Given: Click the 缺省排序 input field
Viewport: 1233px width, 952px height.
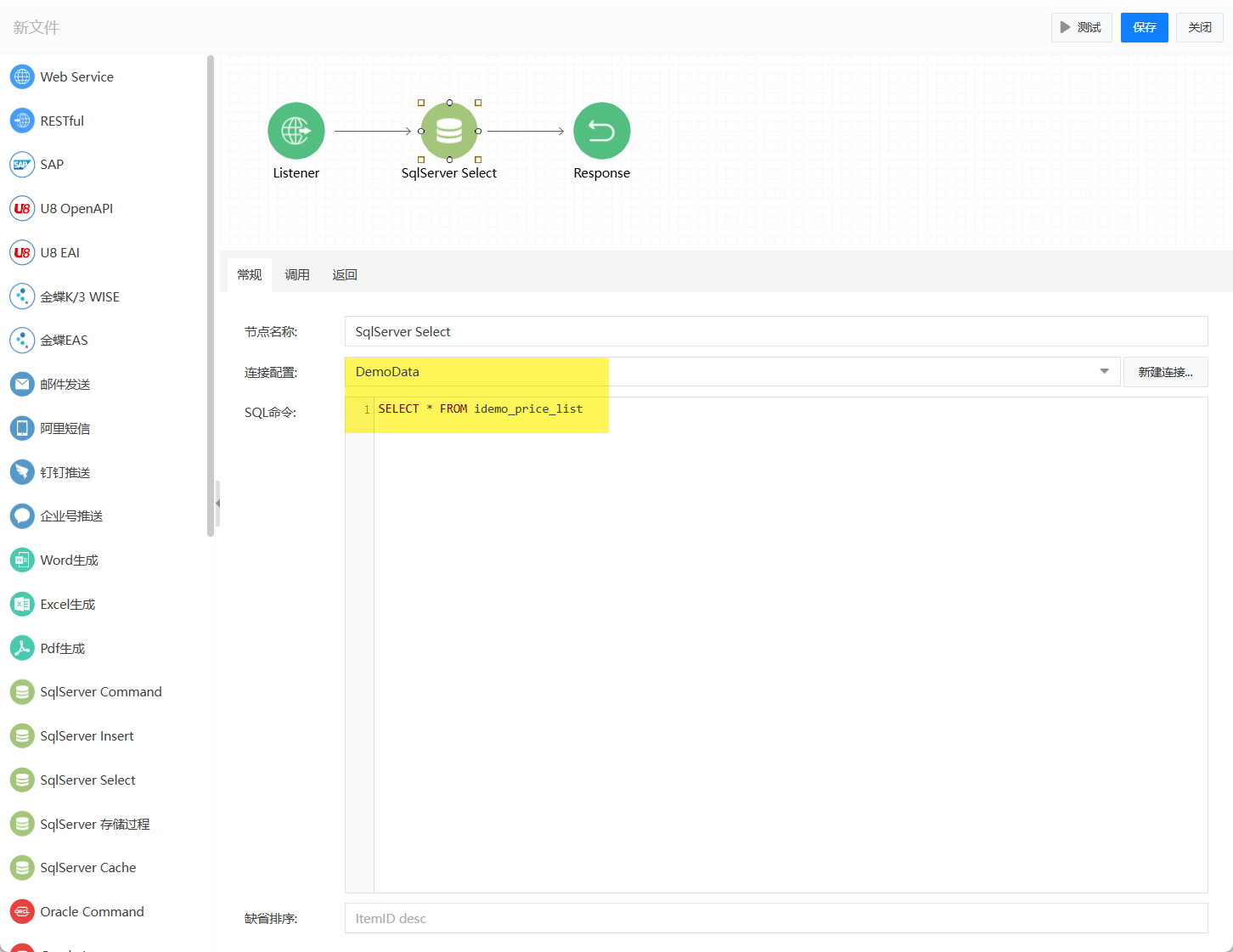Looking at the screenshot, I should (x=775, y=918).
